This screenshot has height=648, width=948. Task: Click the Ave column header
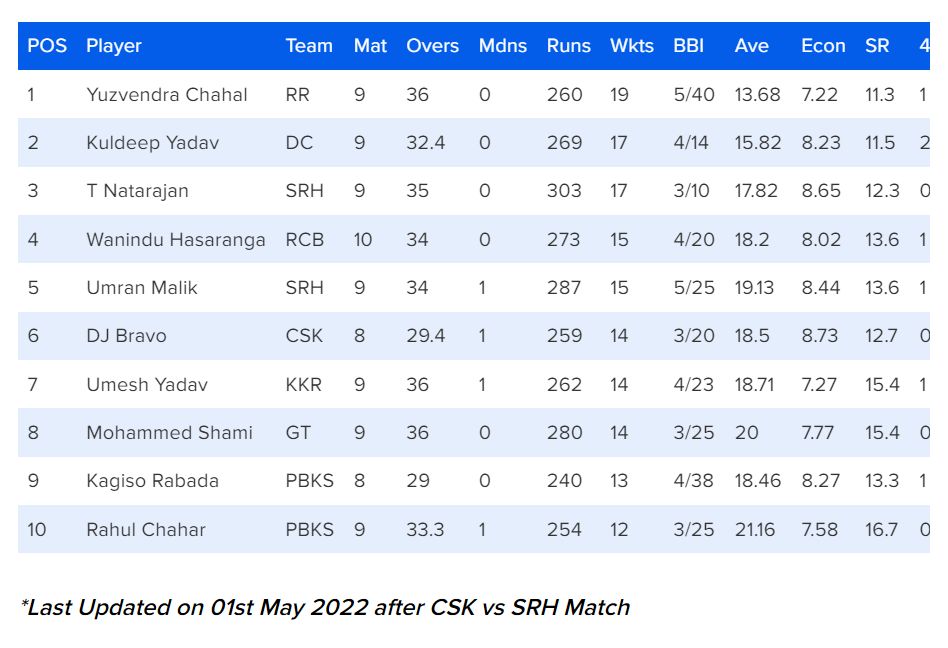pyautogui.click(x=751, y=46)
